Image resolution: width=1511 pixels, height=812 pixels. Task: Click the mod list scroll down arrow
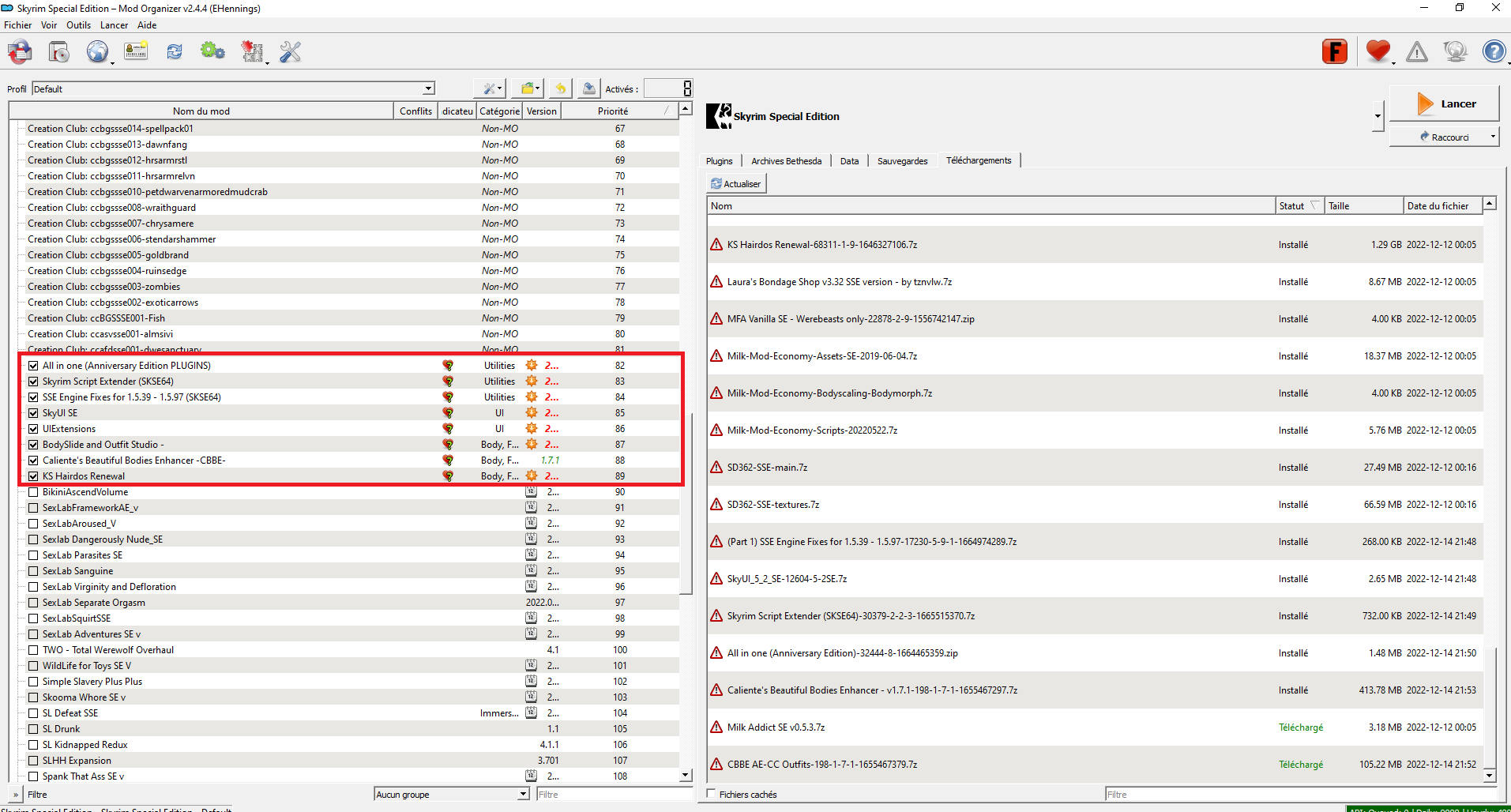686,776
